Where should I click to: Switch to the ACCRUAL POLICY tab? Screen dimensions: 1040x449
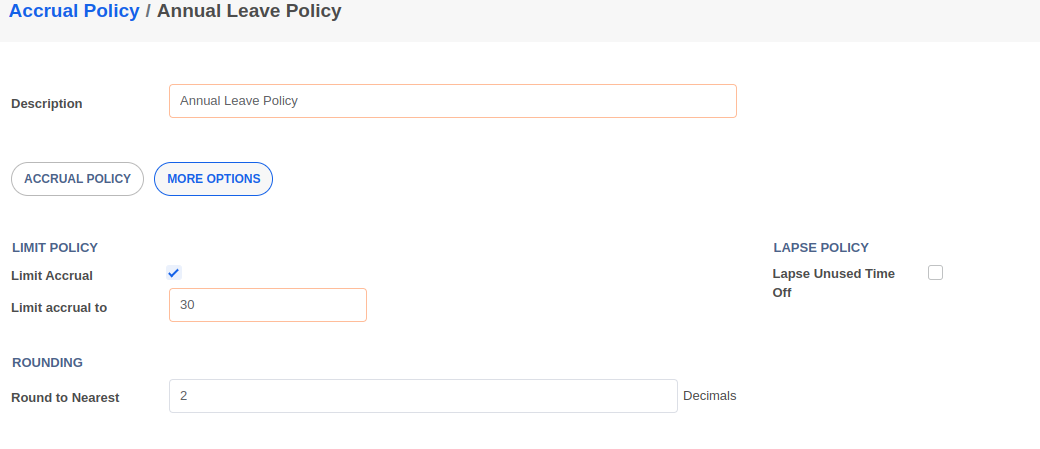coord(78,179)
